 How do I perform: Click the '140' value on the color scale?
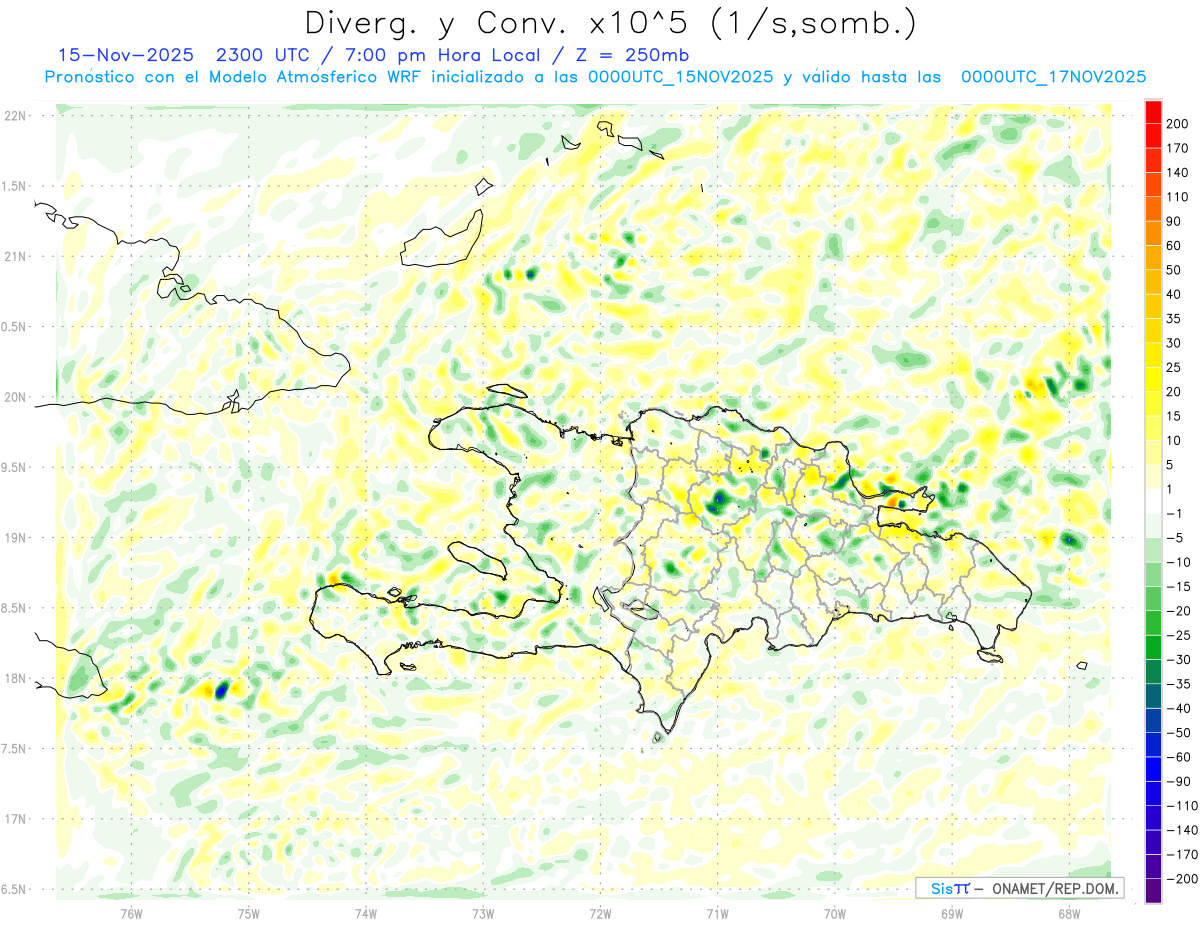tap(1177, 172)
